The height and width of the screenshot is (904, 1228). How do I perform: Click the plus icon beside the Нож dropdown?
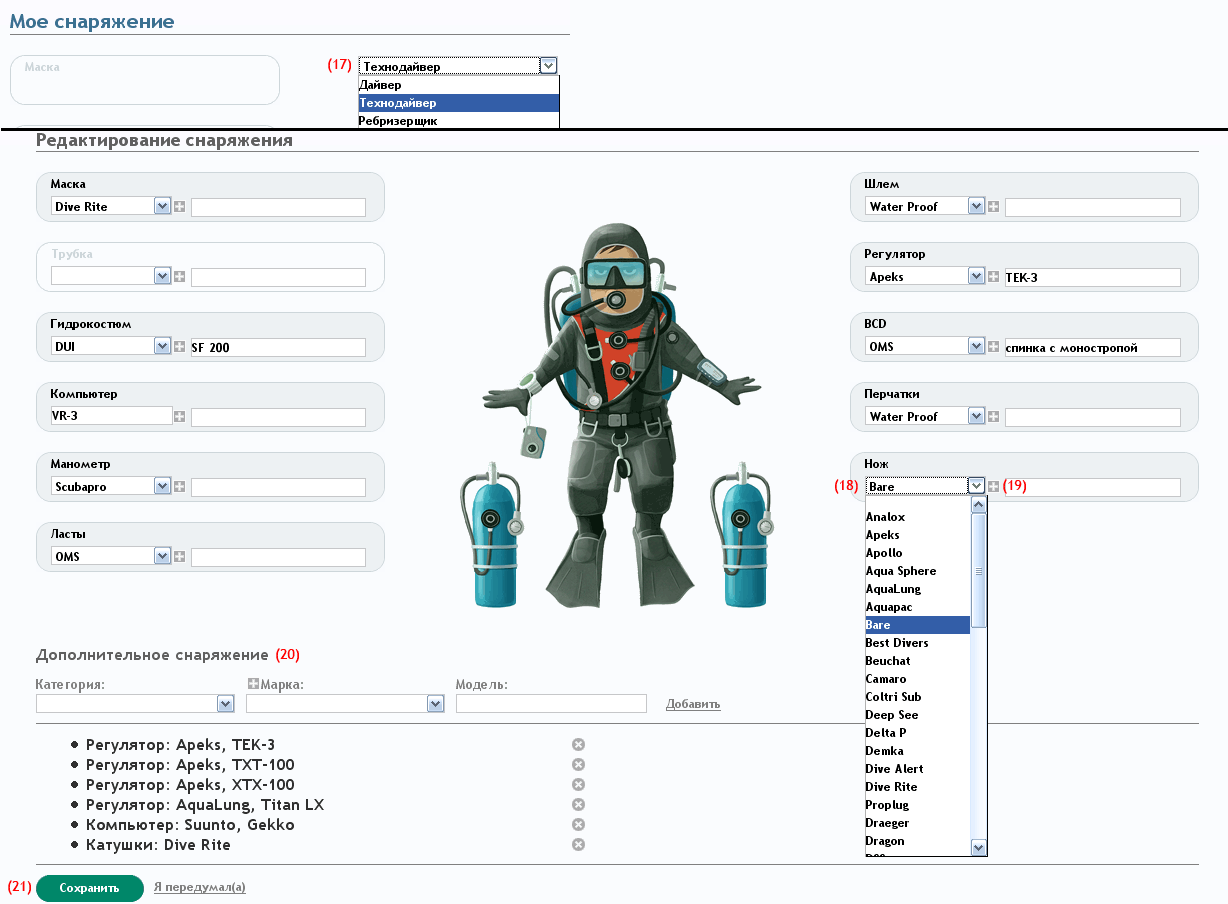tap(994, 487)
